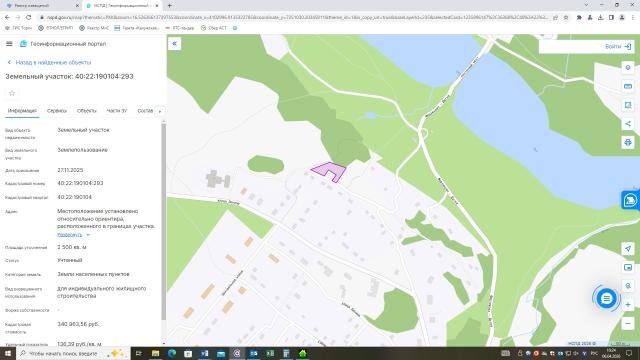Click the cadastral quarter 40:22:190104 value
The width and height of the screenshot is (640, 360).
[x=74, y=197]
